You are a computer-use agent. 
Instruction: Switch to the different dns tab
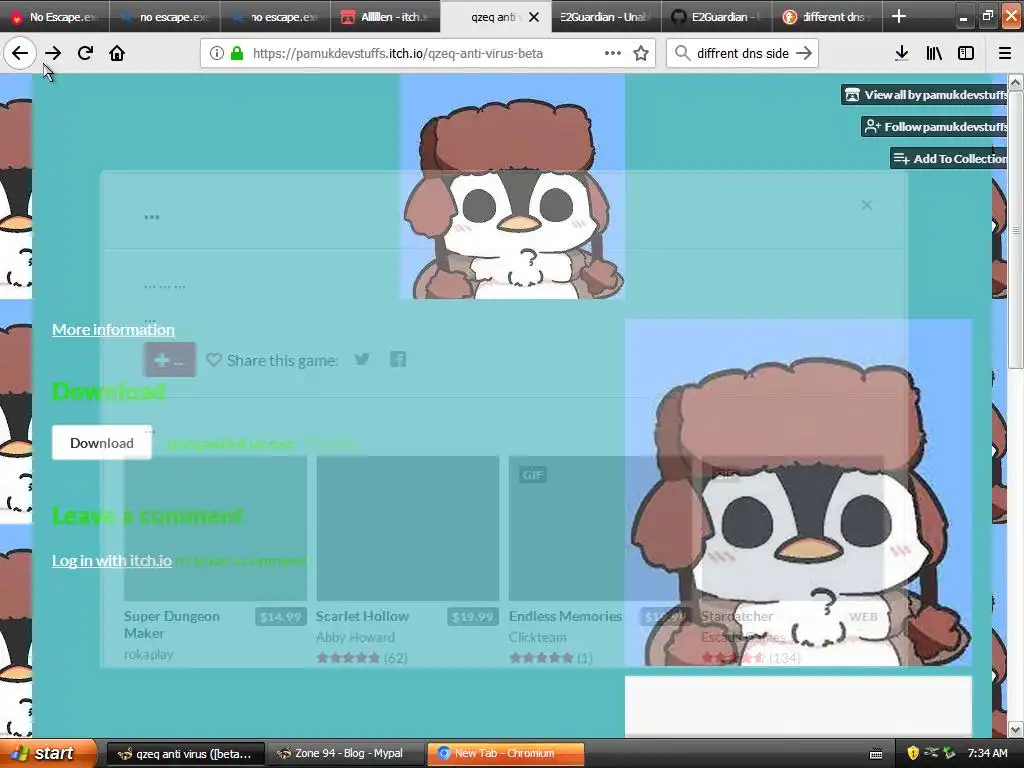pyautogui.click(x=827, y=16)
